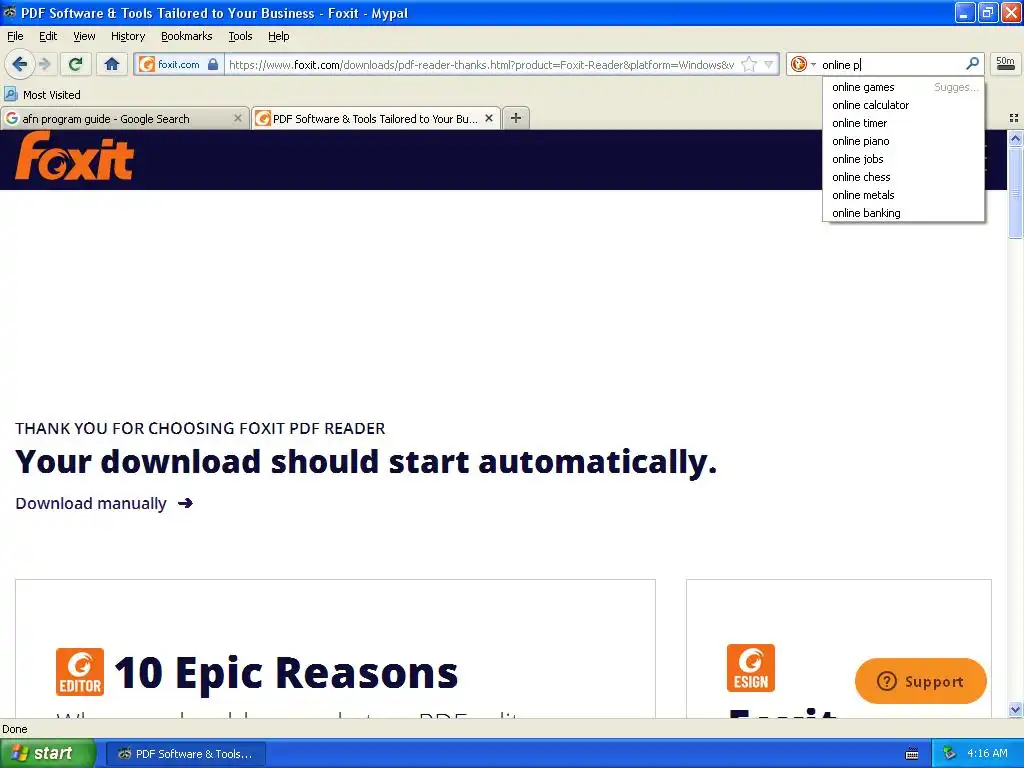Image resolution: width=1024 pixels, height=768 pixels.
Task: Click the 10 Epic Reasons heading
Action: click(x=286, y=672)
